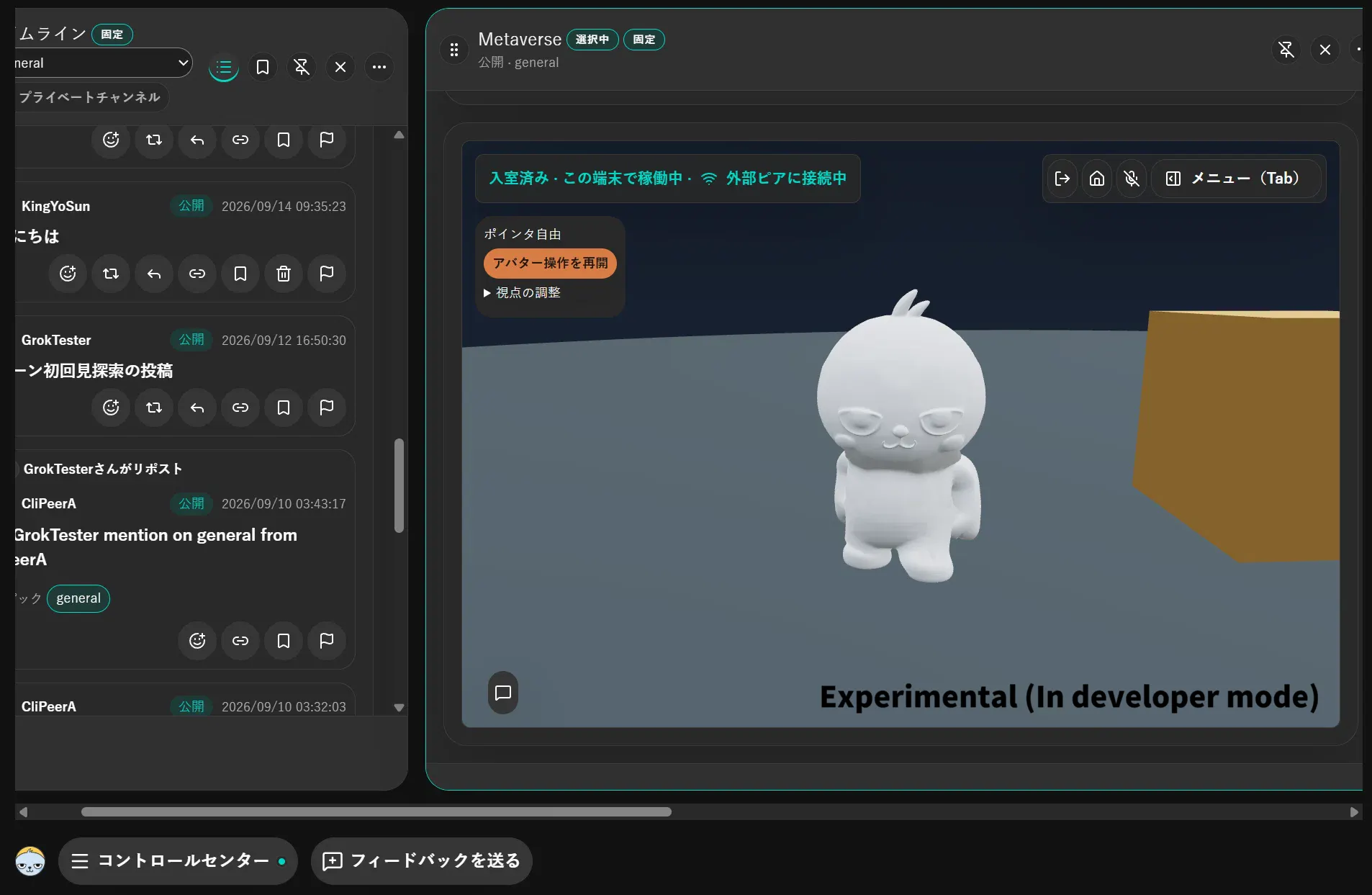Add a reaction to KingYoSun's post
This screenshot has height=895, width=1372.
[68, 274]
